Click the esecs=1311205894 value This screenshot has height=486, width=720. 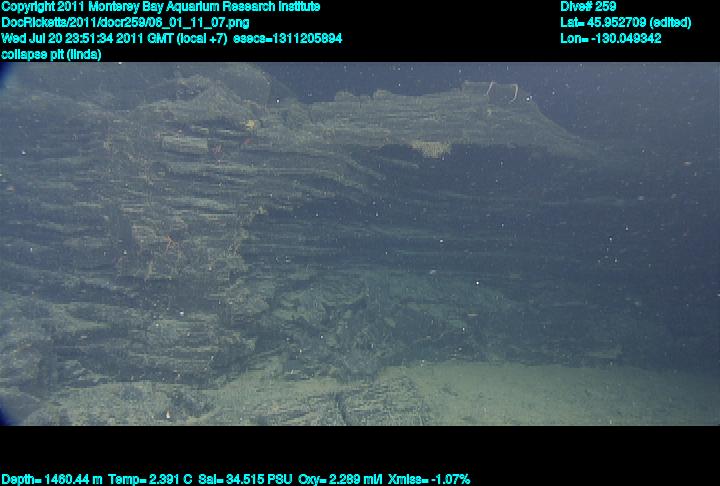[288, 38]
